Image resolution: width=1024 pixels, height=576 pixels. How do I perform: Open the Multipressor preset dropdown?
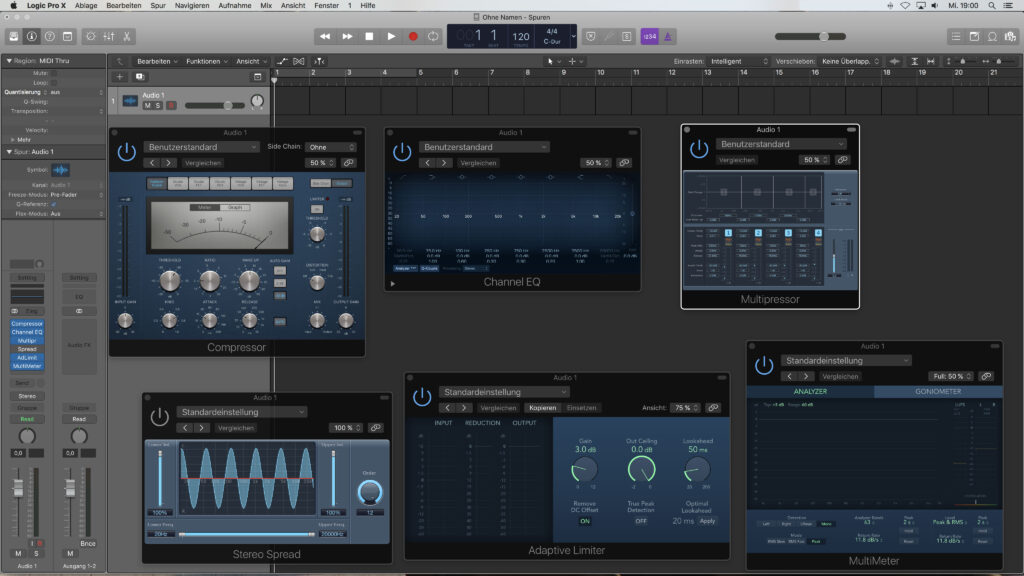click(x=780, y=144)
